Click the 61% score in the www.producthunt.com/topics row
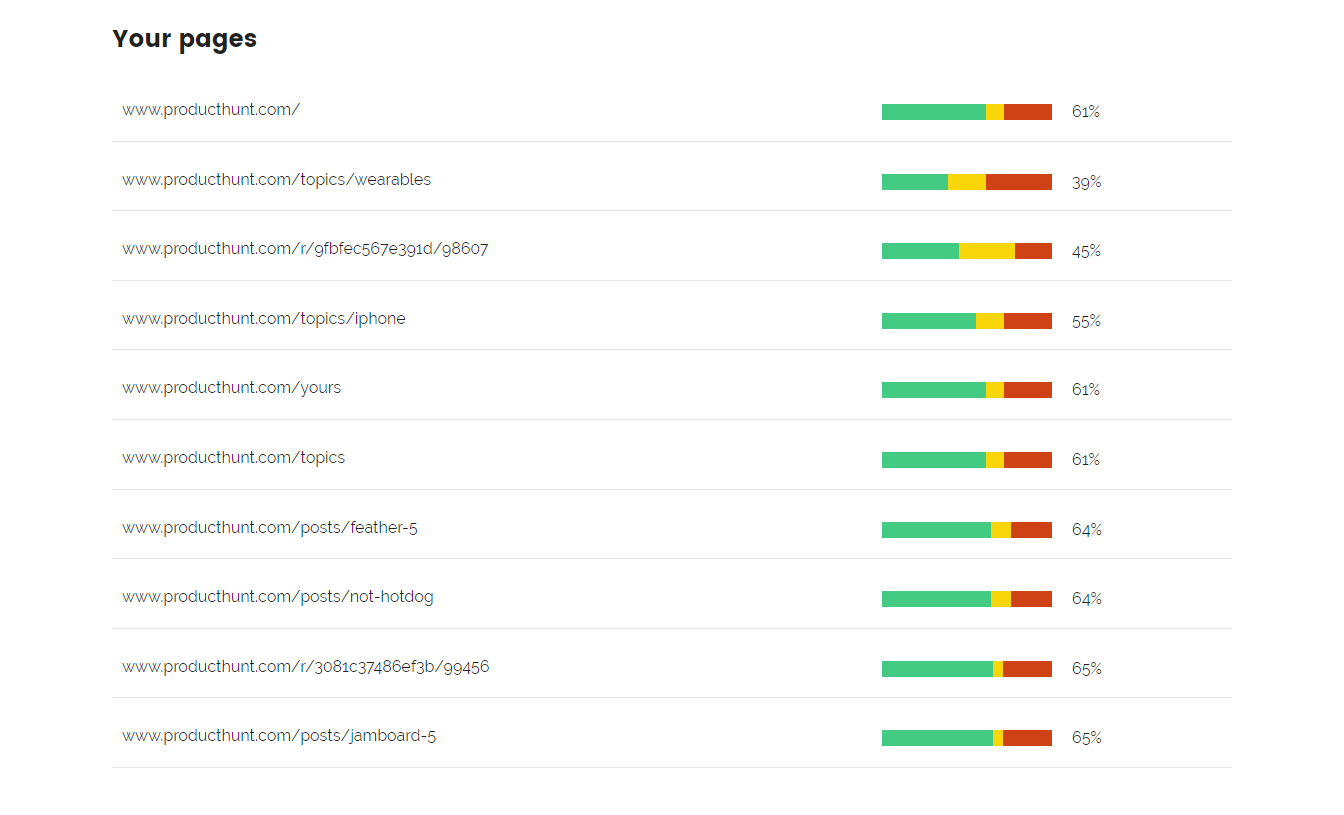The height and width of the screenshot is (815, 1344). point(1086,460)
